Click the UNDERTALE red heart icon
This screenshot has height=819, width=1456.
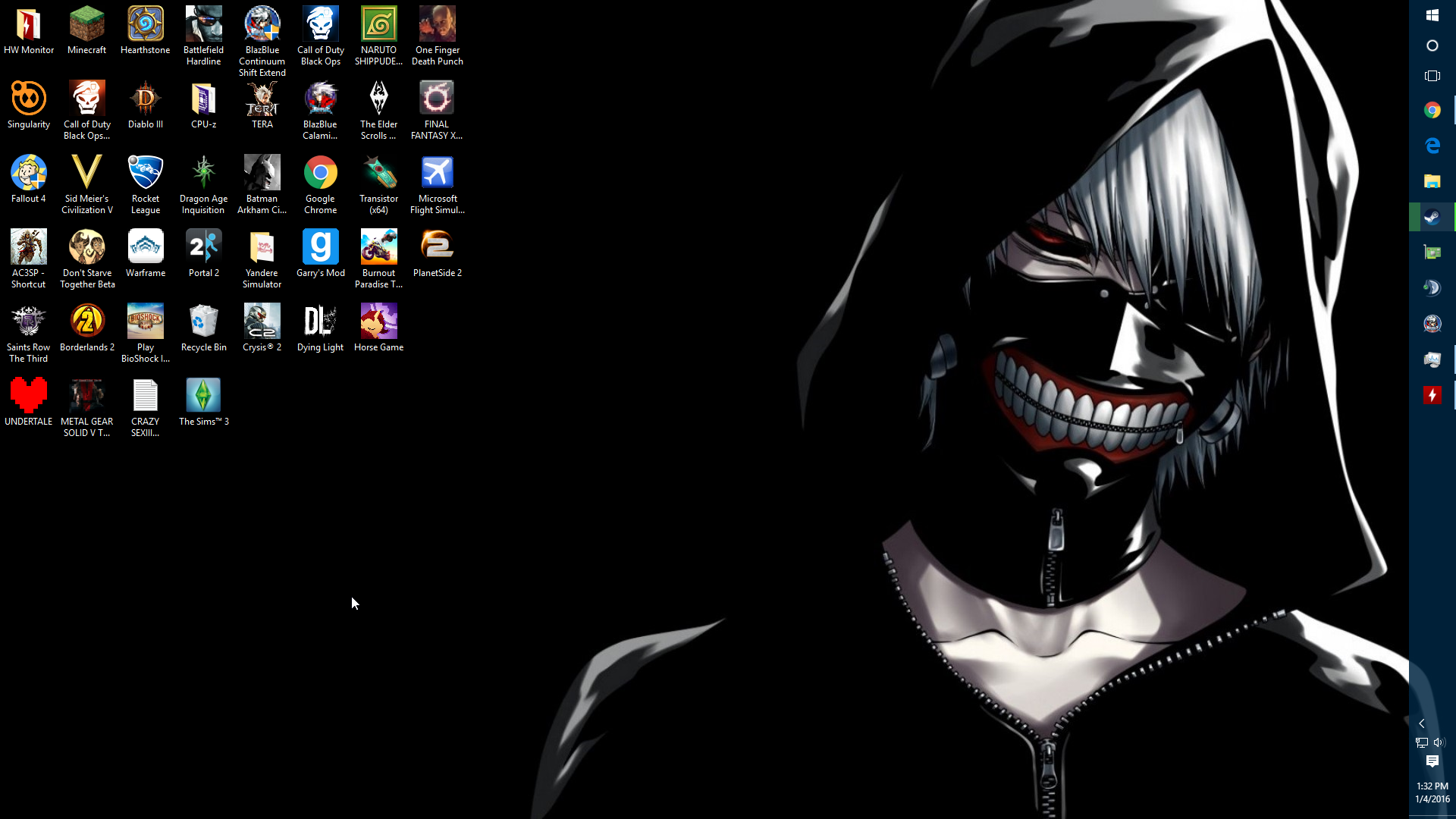click(29, 396)
